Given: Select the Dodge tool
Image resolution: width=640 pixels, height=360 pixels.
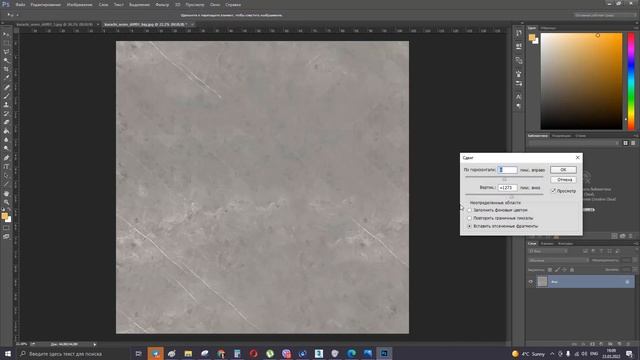Looking at the screenshot, I should click(x=6, y=149).
